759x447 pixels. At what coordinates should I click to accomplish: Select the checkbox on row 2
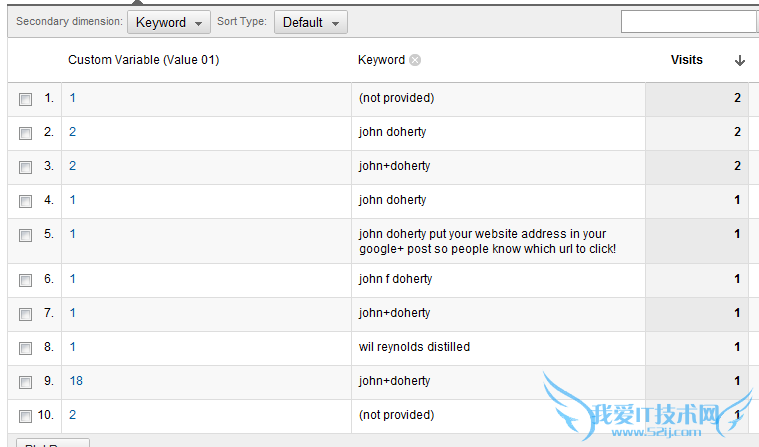point(26,133)
